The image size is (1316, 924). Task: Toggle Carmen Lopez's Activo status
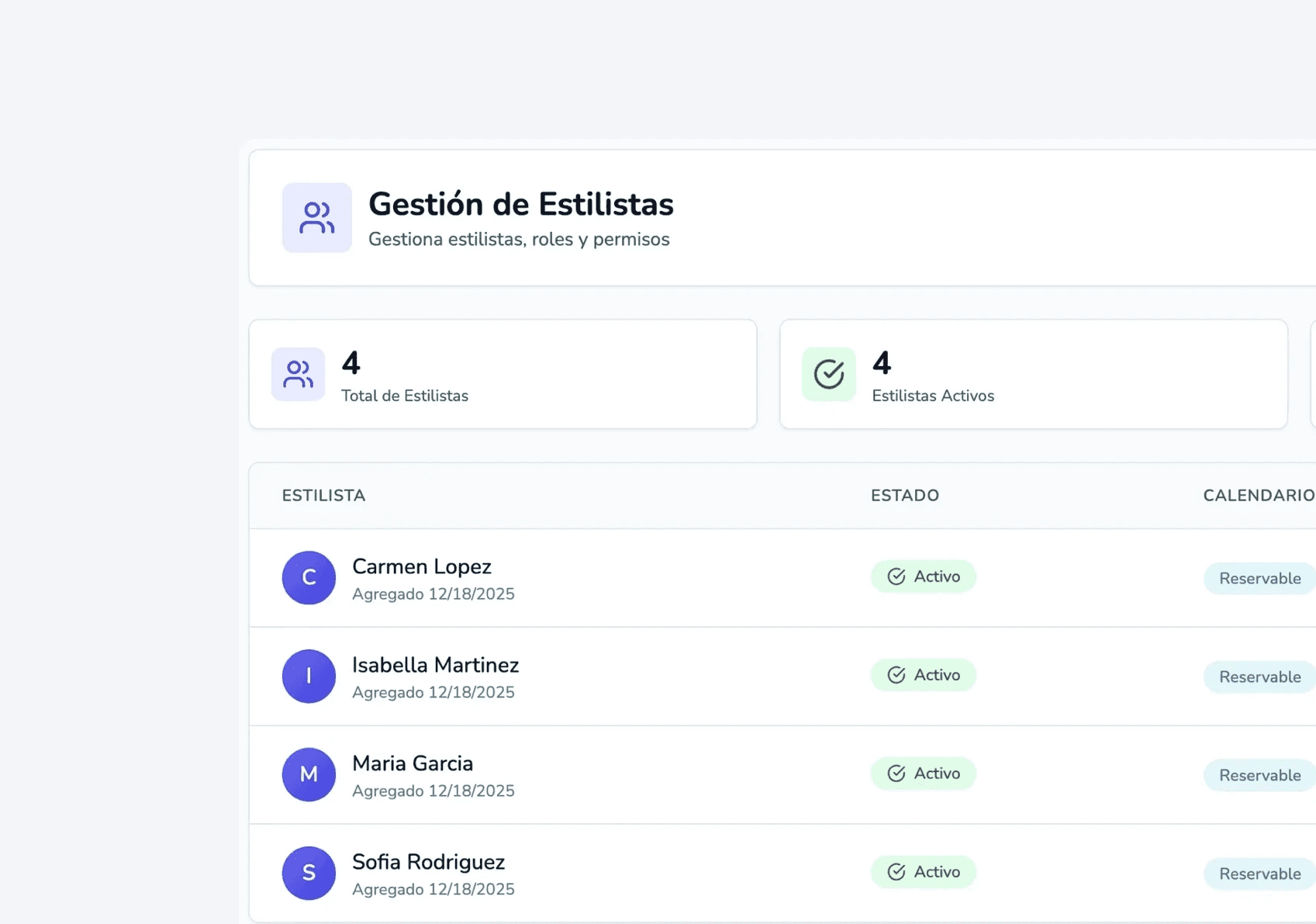coord(923,576)
